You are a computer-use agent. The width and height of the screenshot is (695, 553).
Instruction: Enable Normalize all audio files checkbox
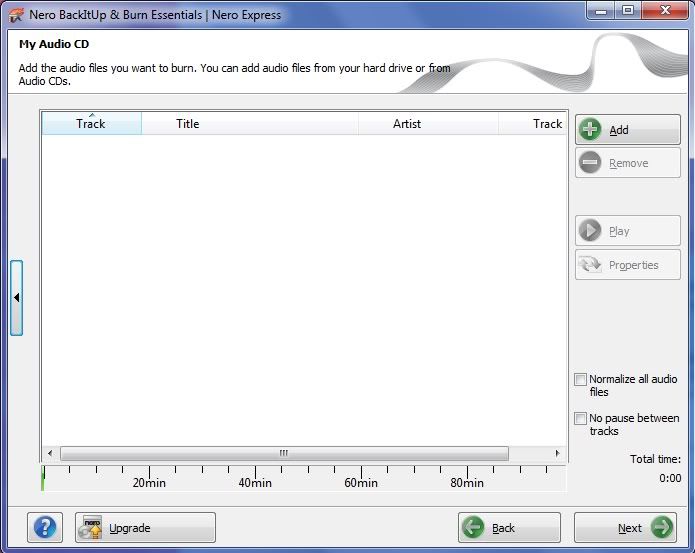tap(580, 379)
